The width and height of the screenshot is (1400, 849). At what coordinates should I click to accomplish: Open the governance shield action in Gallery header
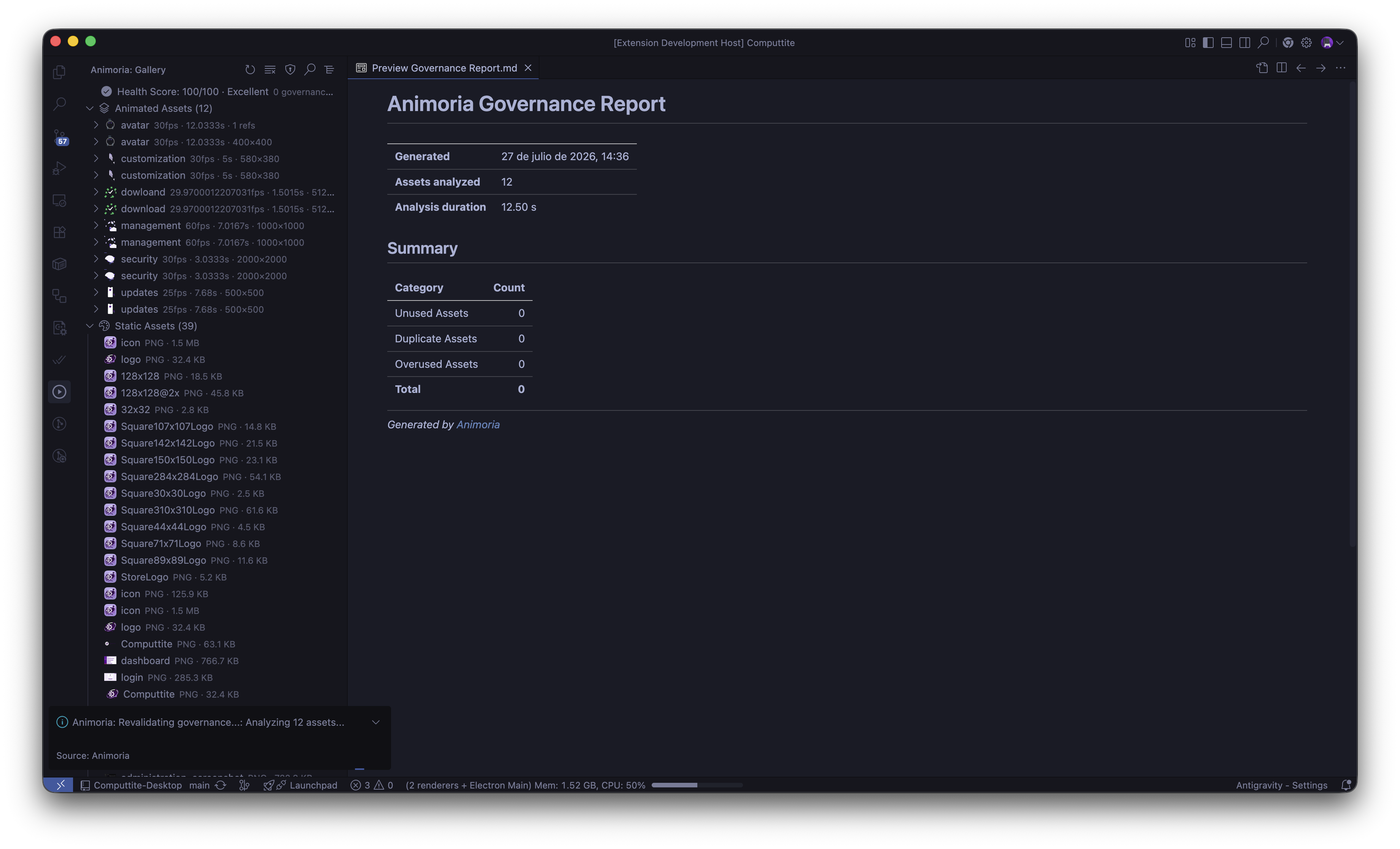pyautogui.click(x=290, y=69)
